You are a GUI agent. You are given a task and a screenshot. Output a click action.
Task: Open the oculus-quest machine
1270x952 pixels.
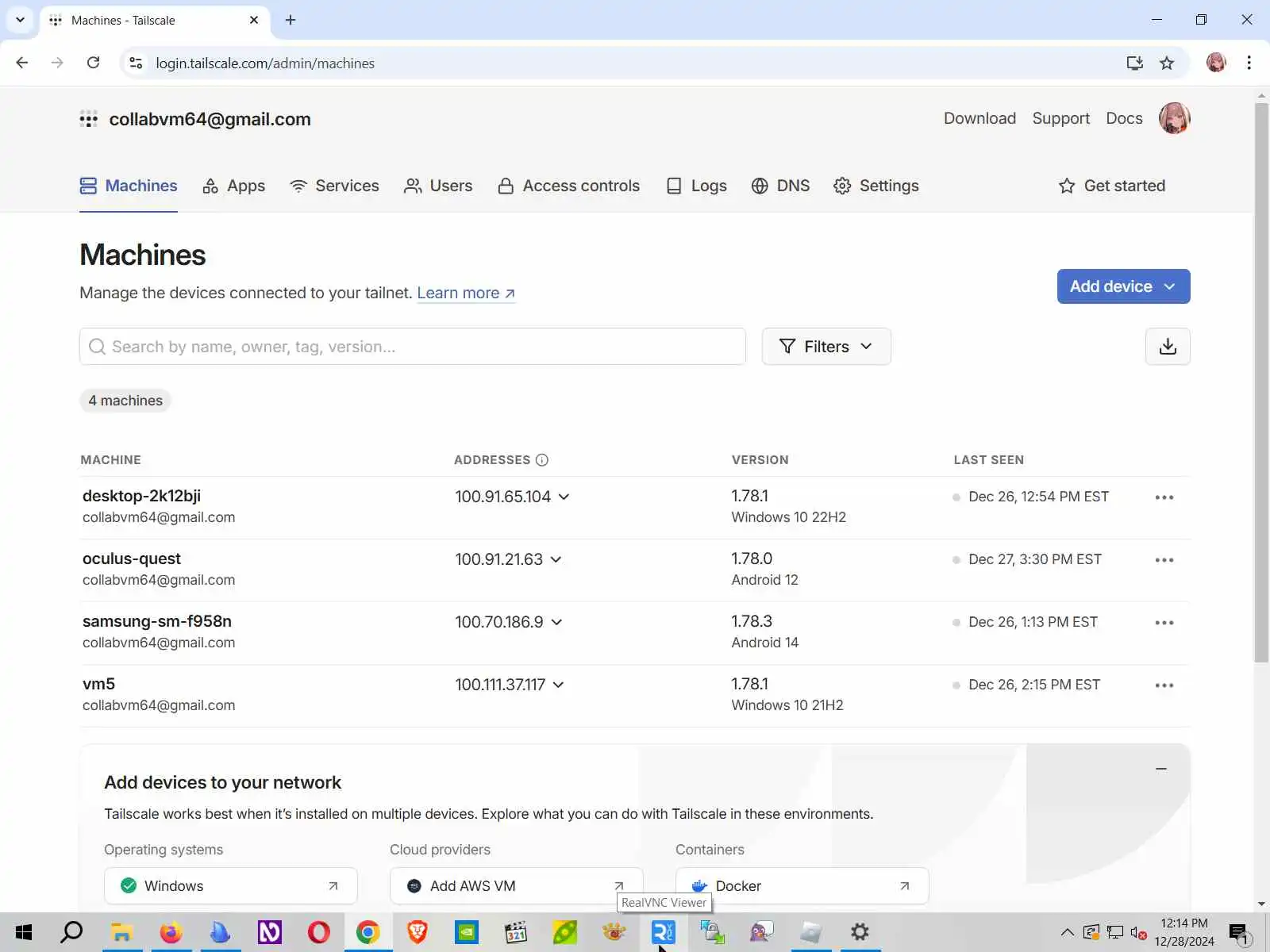point(132,559)
